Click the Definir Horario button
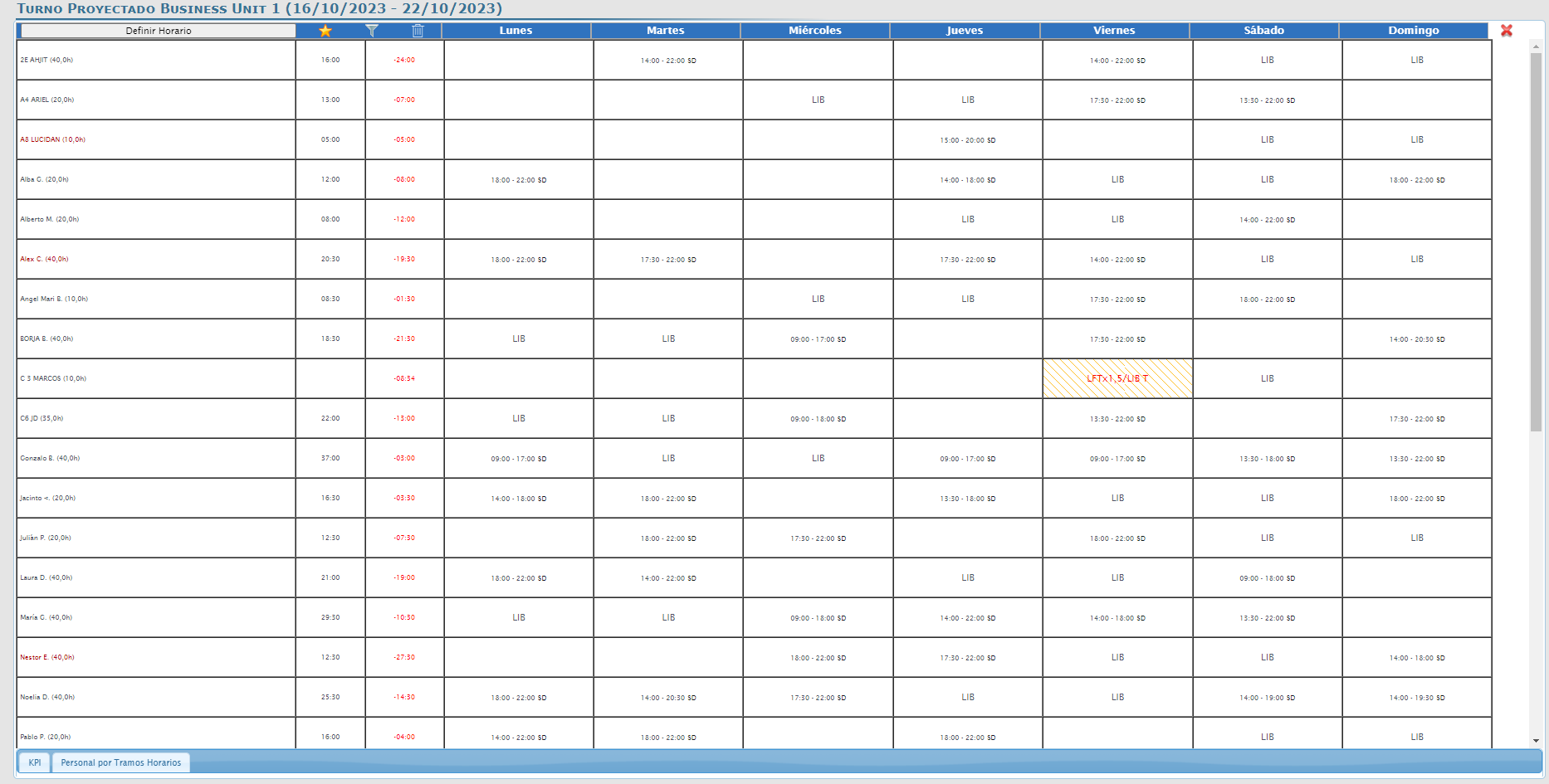This screenshot has width=1549, height=784. tap(158, 31)
